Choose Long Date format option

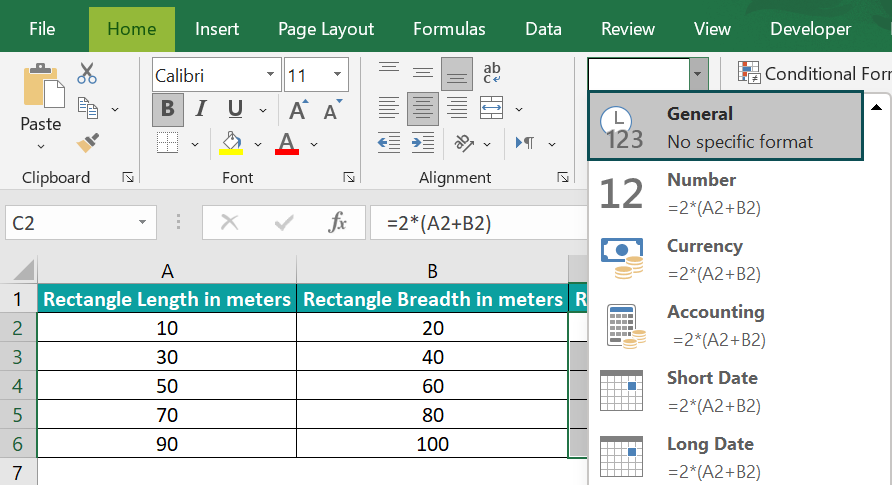pyautogui.click(x=726, y=457)
